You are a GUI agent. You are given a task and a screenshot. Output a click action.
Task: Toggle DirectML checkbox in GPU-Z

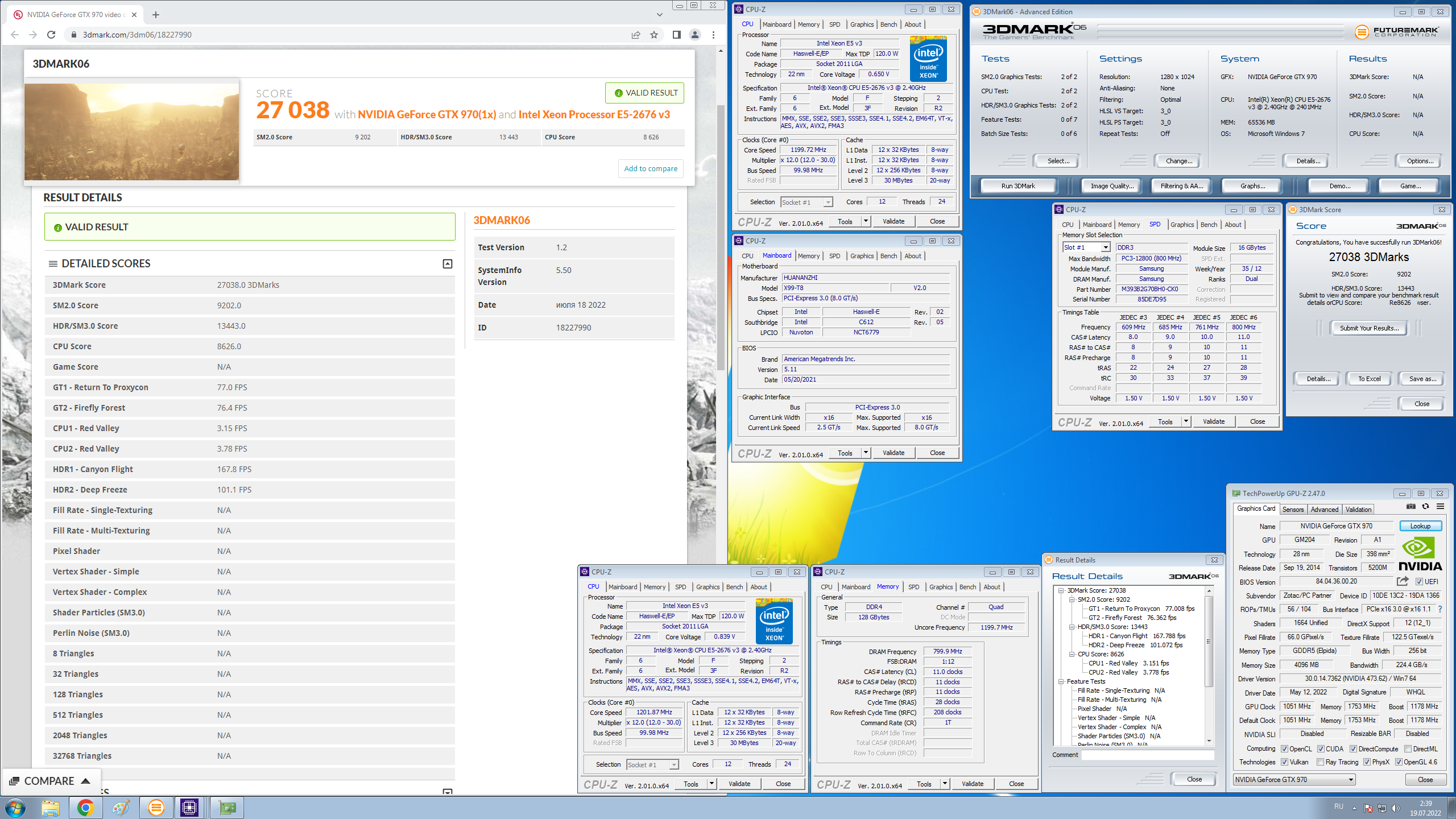click(x=1408, y=748)
